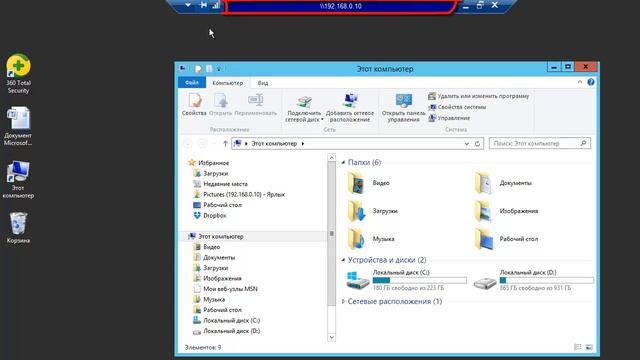
Task: Switch to large icons view in status bar
Action: click(589, 347)
